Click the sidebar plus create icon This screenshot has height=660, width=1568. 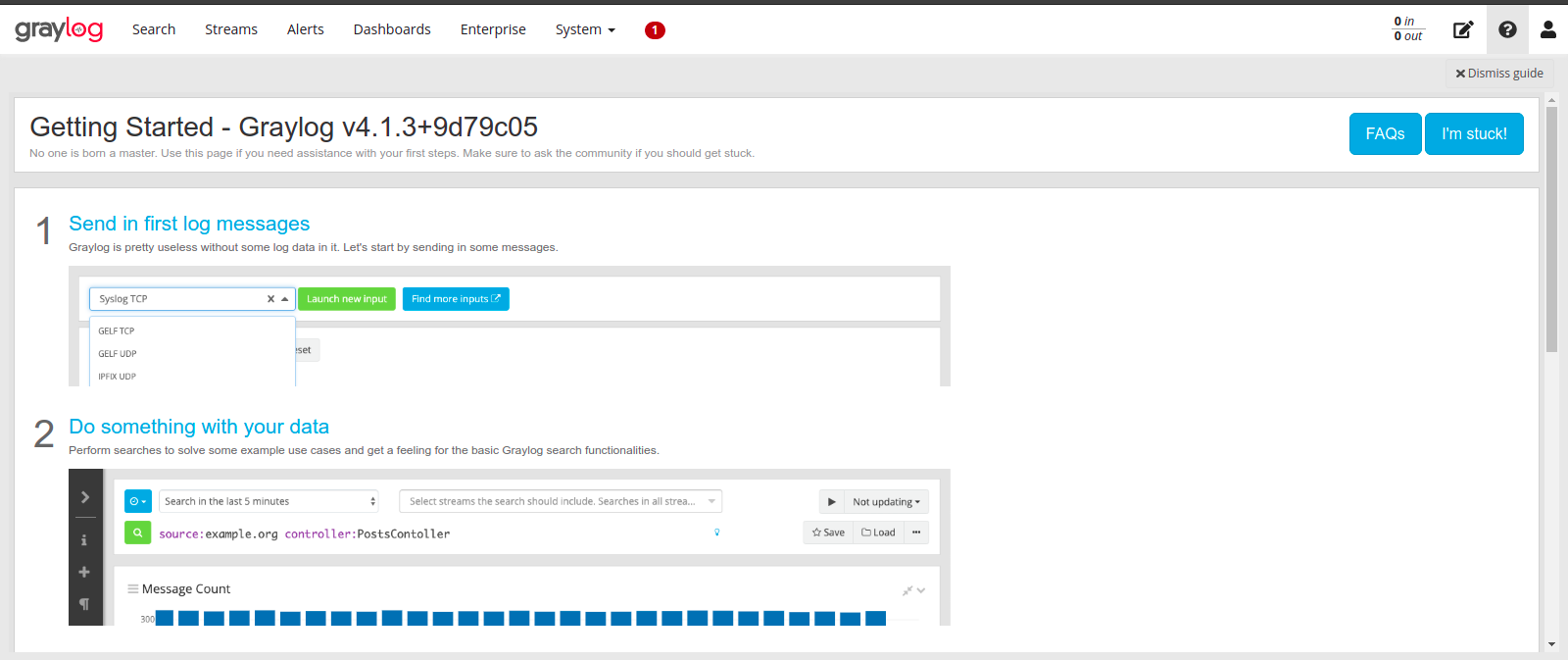click(x=84, y=572)
